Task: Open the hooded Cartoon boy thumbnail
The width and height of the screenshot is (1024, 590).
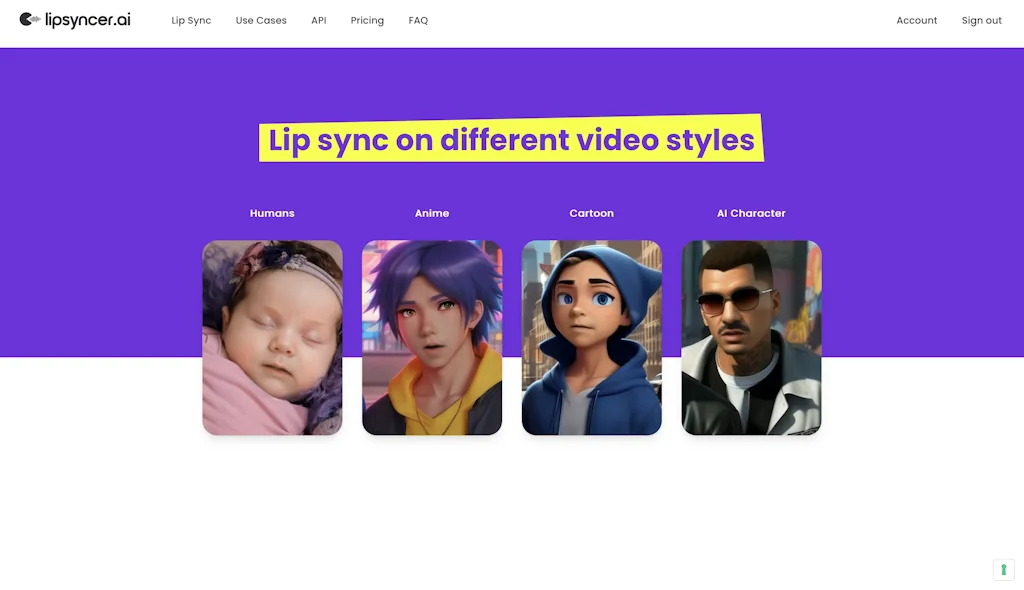Action: click(591, 336)
